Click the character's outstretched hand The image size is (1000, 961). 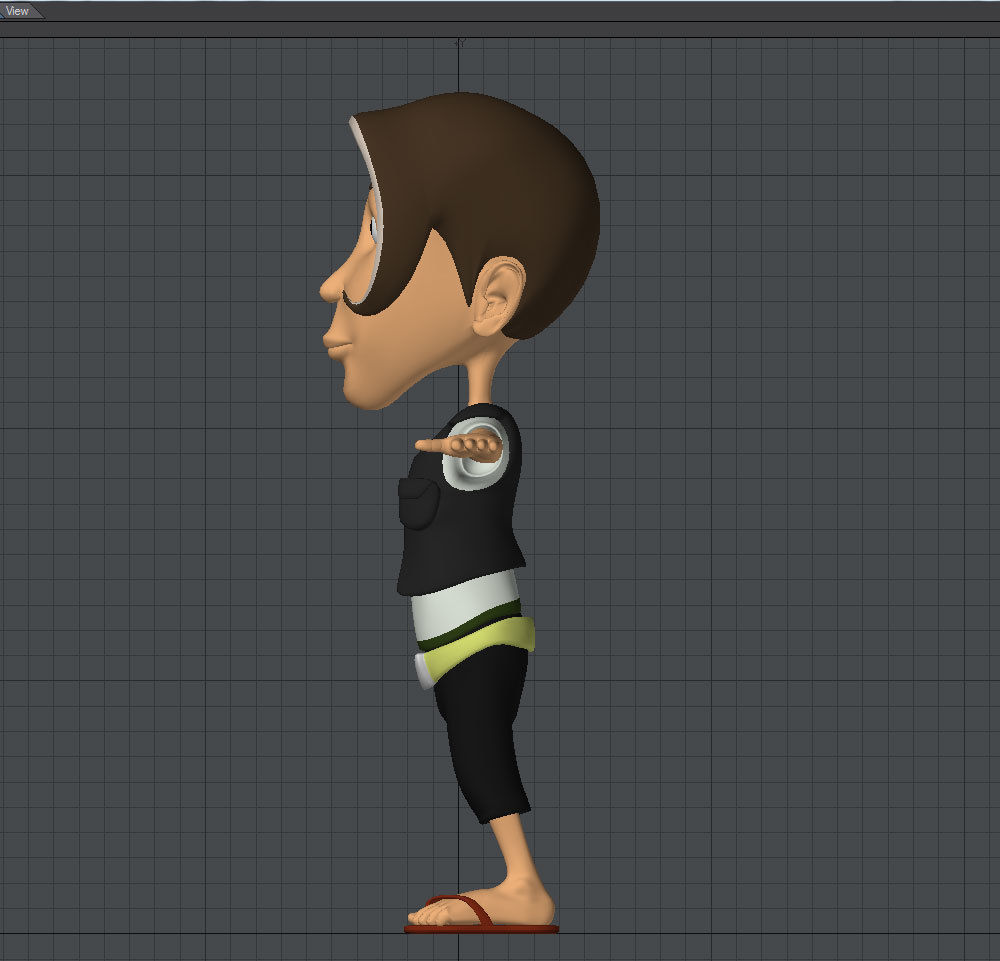click(459, 445)
